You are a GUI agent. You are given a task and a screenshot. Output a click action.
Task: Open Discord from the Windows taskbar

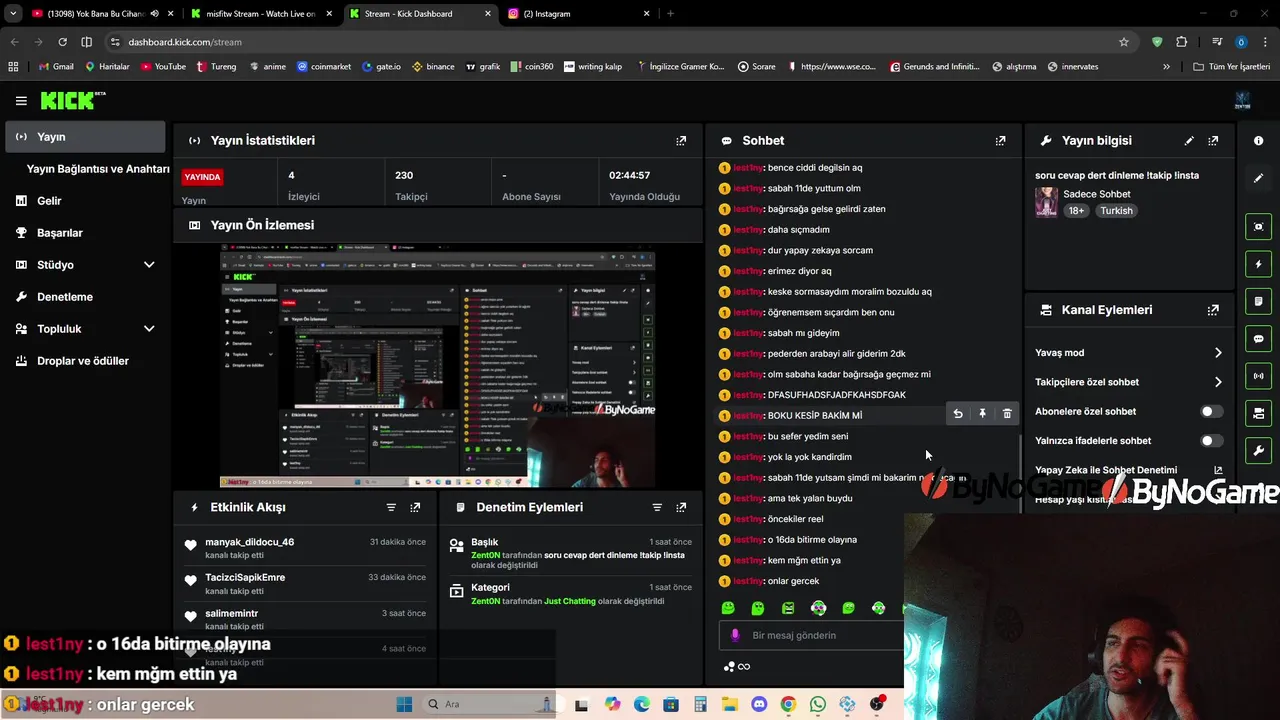click(759, 705)
